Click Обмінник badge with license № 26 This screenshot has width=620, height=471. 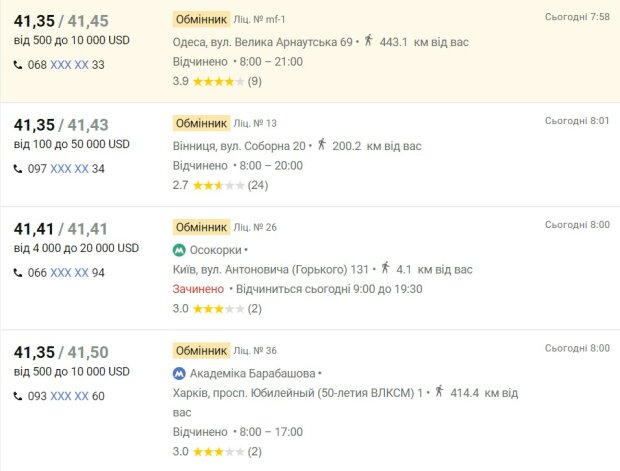click(201, 227)
